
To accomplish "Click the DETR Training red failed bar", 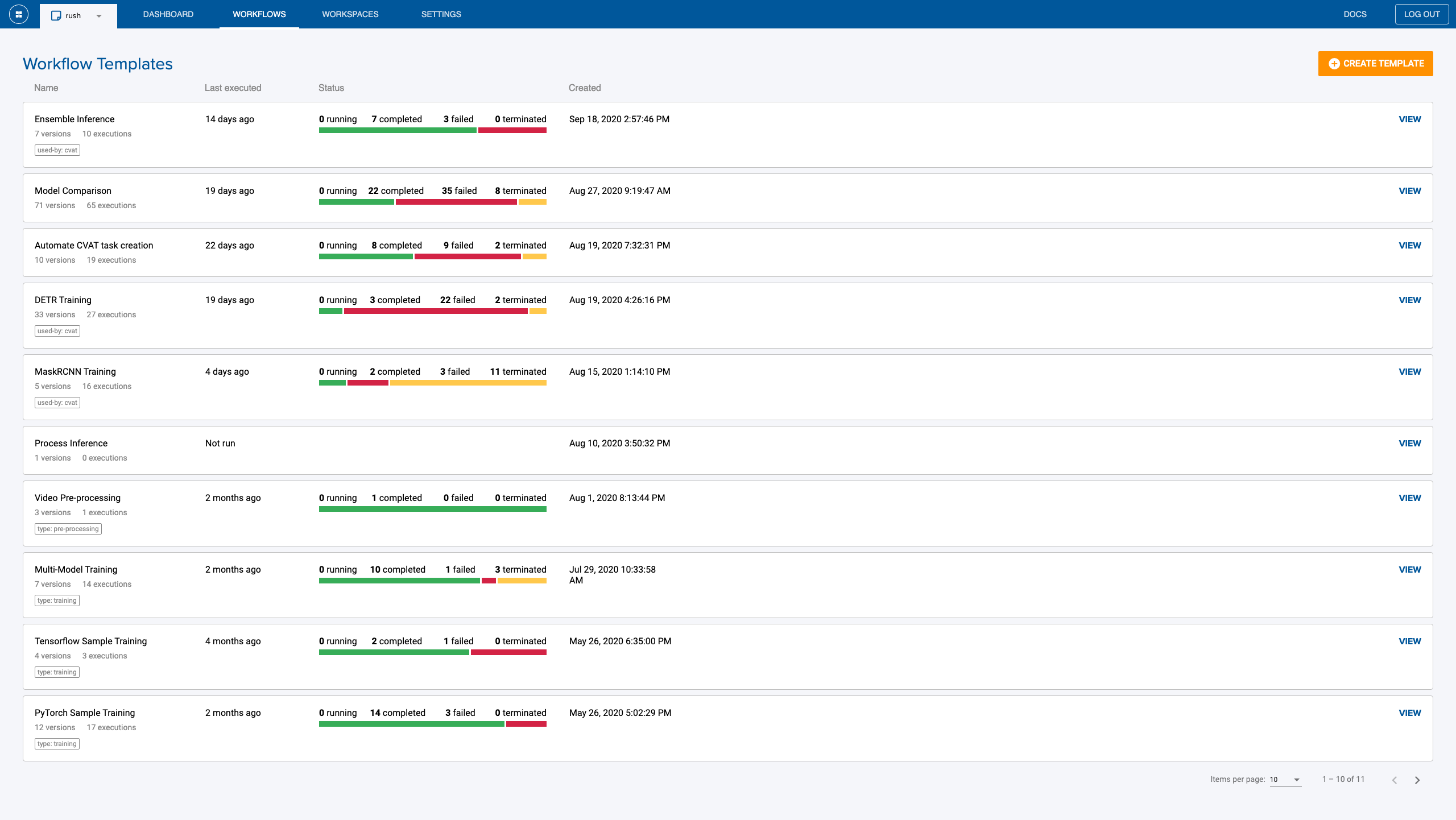I will click(x=436, y=311).
